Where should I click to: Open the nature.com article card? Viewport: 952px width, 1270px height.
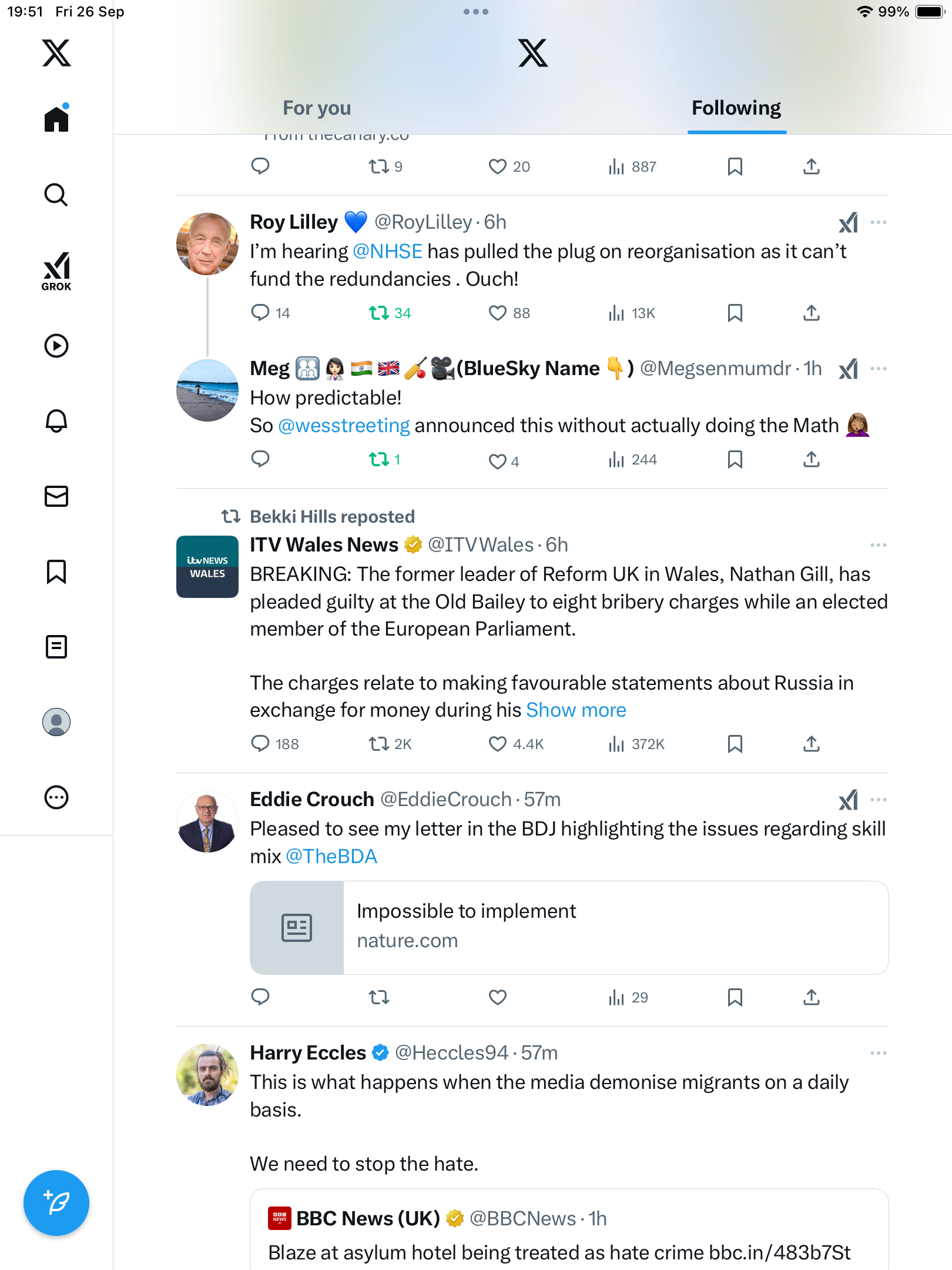tap(569, 927)
